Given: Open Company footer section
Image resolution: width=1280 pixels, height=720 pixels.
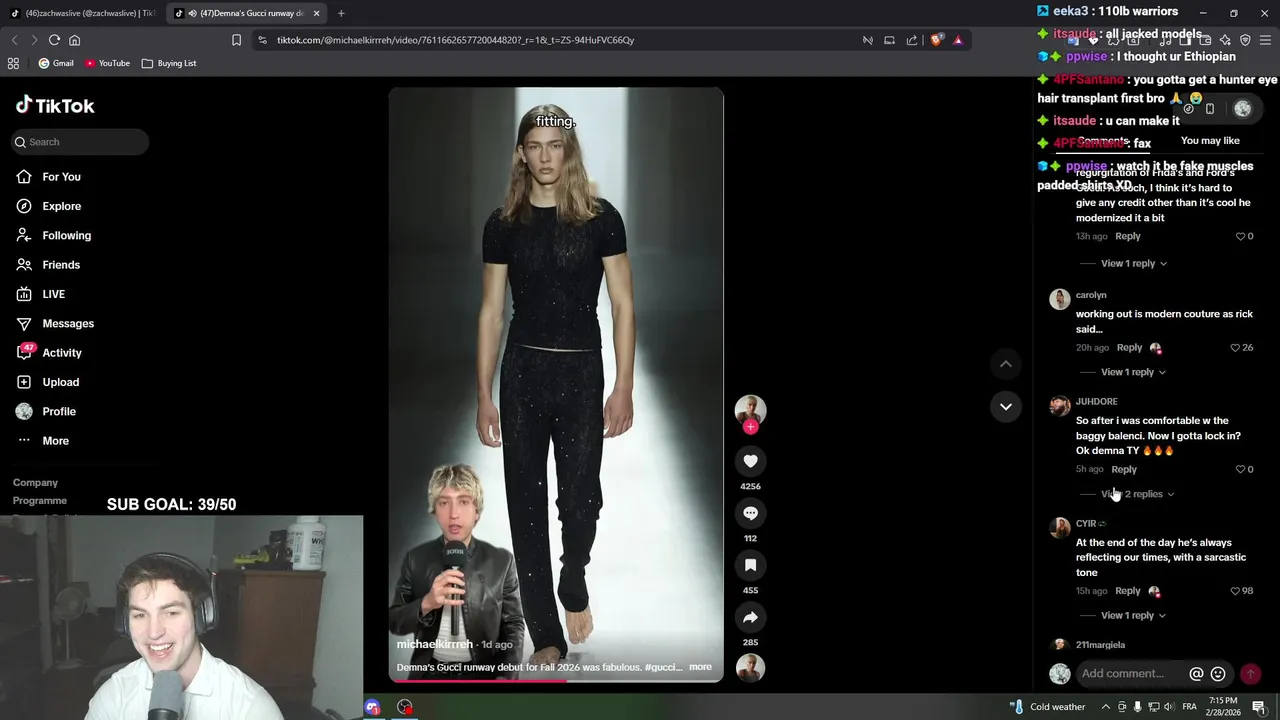Looking at the screenshot, I should pos(35,483).
